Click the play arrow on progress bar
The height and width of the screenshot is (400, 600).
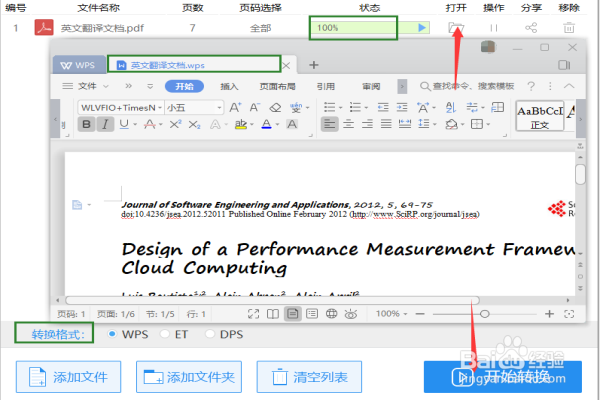click(422, 28)
